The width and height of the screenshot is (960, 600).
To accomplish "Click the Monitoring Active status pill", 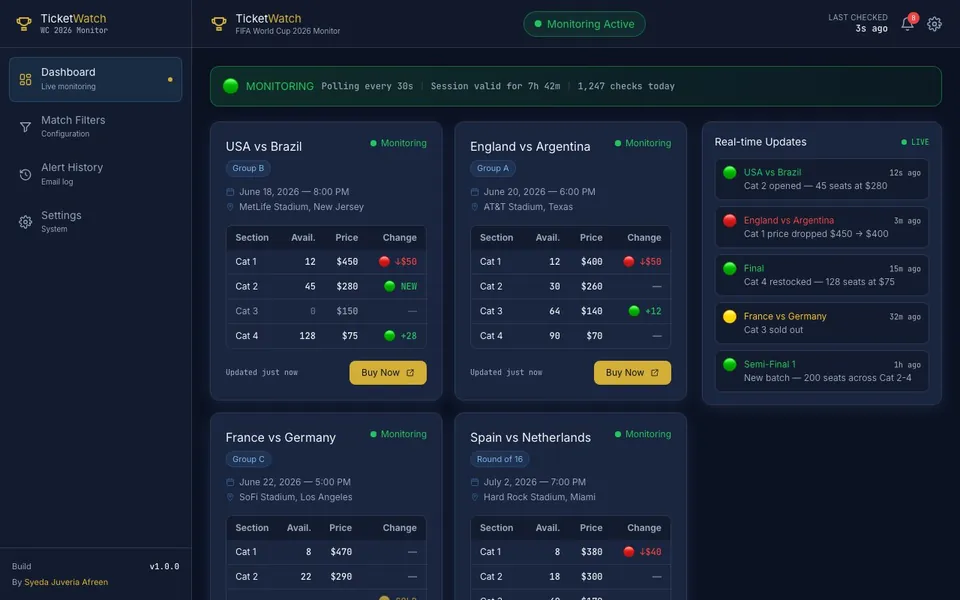I will (x=584, y=24).
